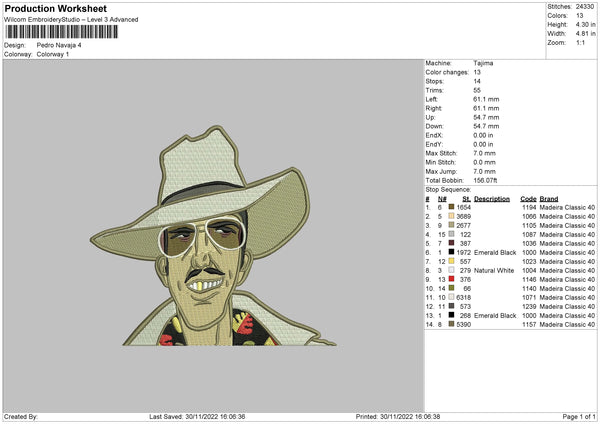Select the maroon swatch for stitch count 387
This screenshot has height=424, width=600.
click(451, 243)
